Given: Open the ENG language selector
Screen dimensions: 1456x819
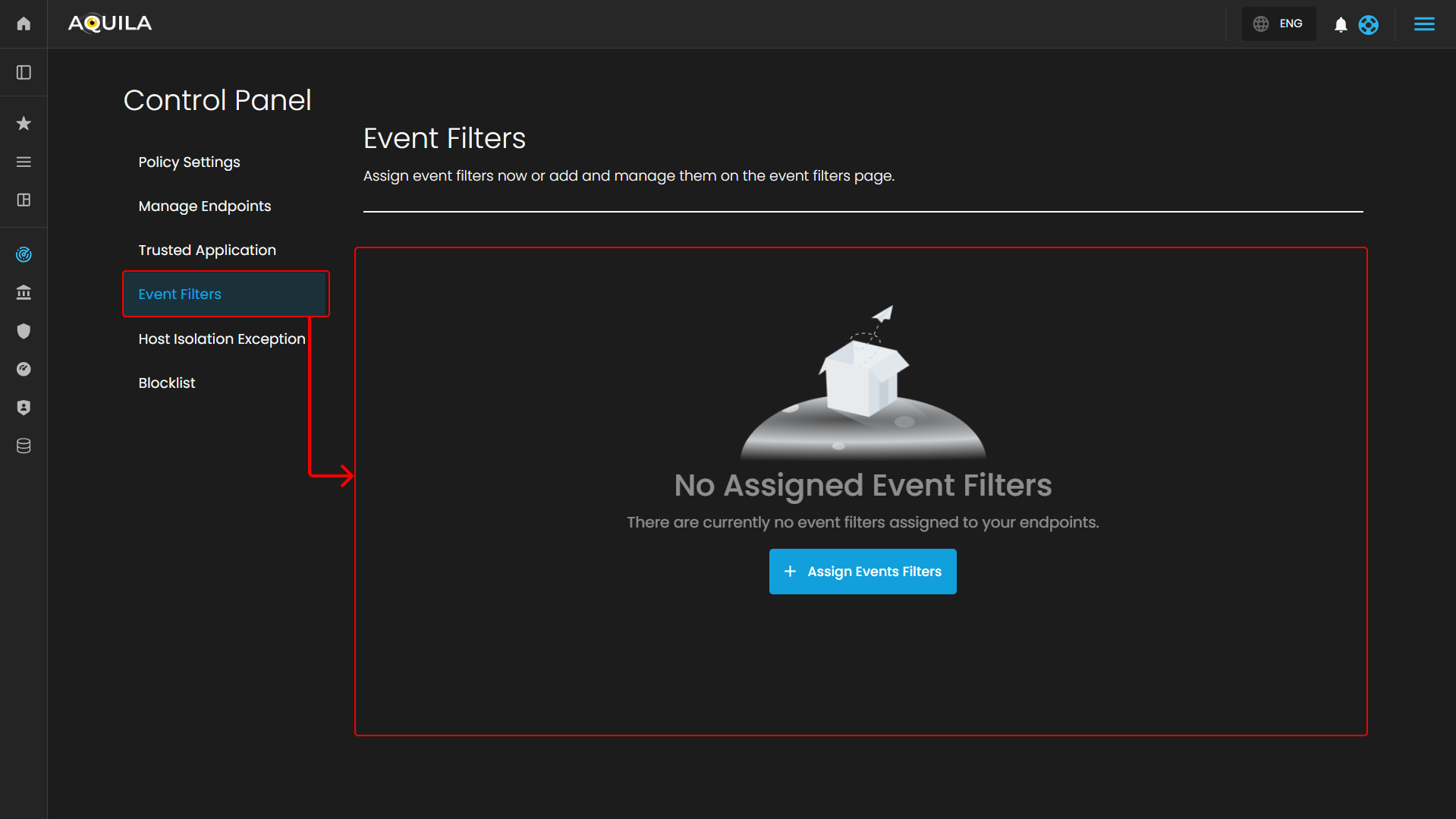Looking at the screenshot, I should coord(1278,24).
